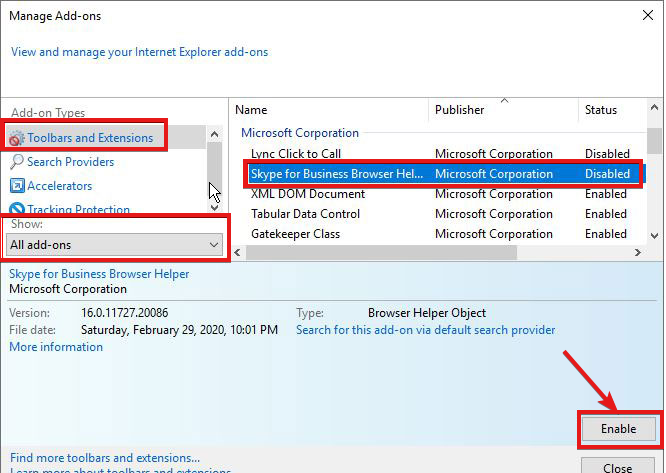Select Accelerators add-on type

pos(59,186)
